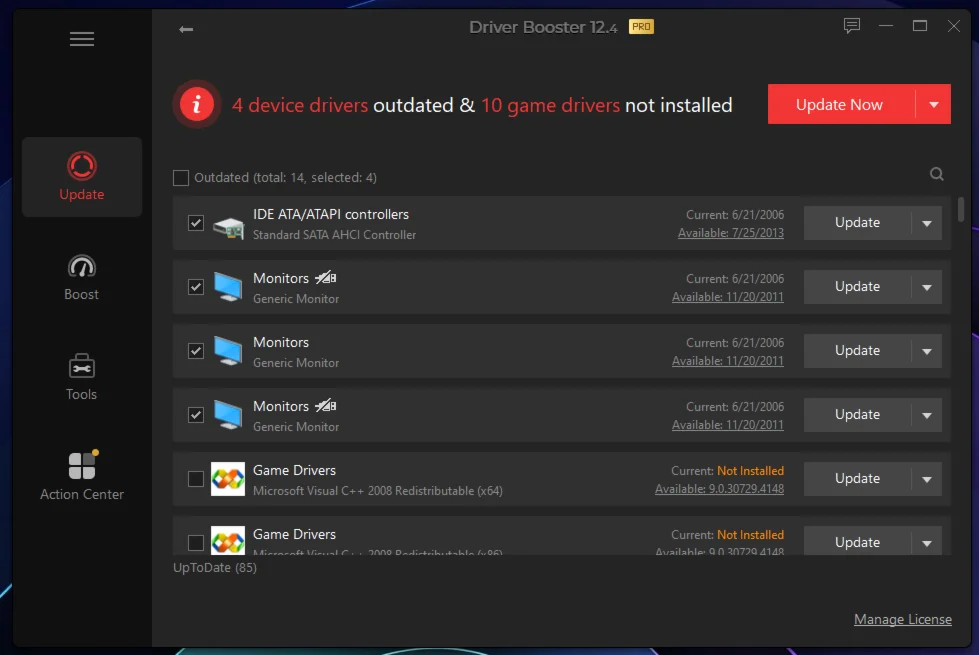Screen dimensions: 979x655
Task: Open the Manage License link
Action: point(902,619)
